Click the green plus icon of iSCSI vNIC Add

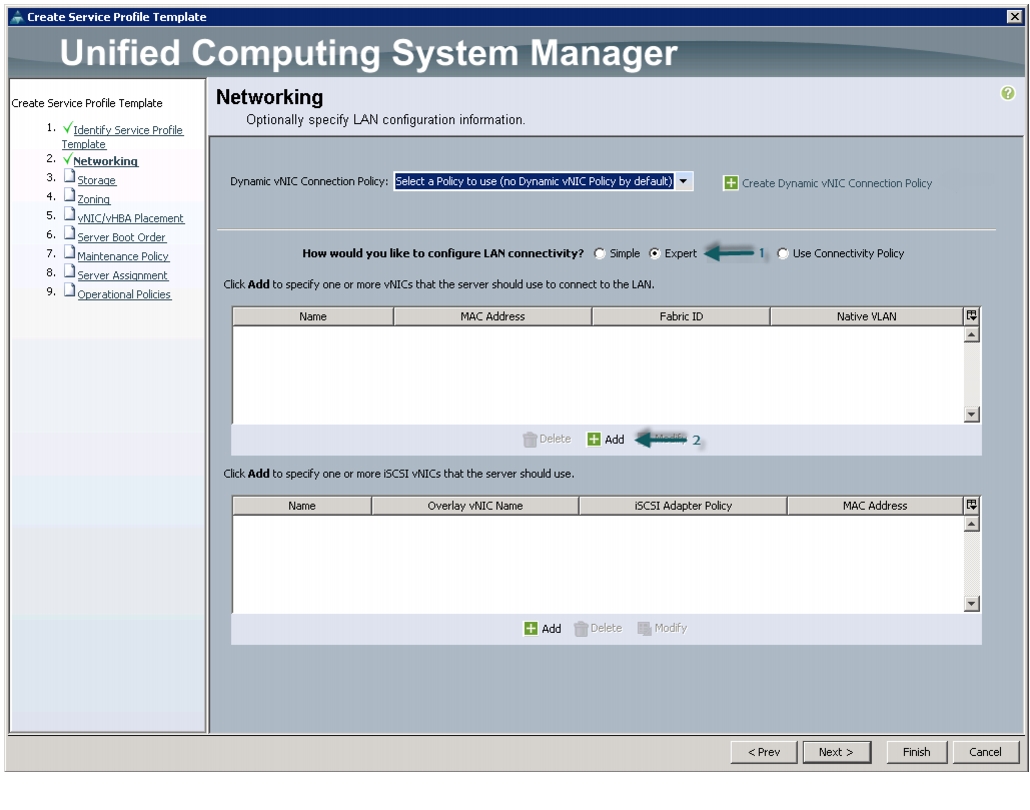click(x=531, y=629)
